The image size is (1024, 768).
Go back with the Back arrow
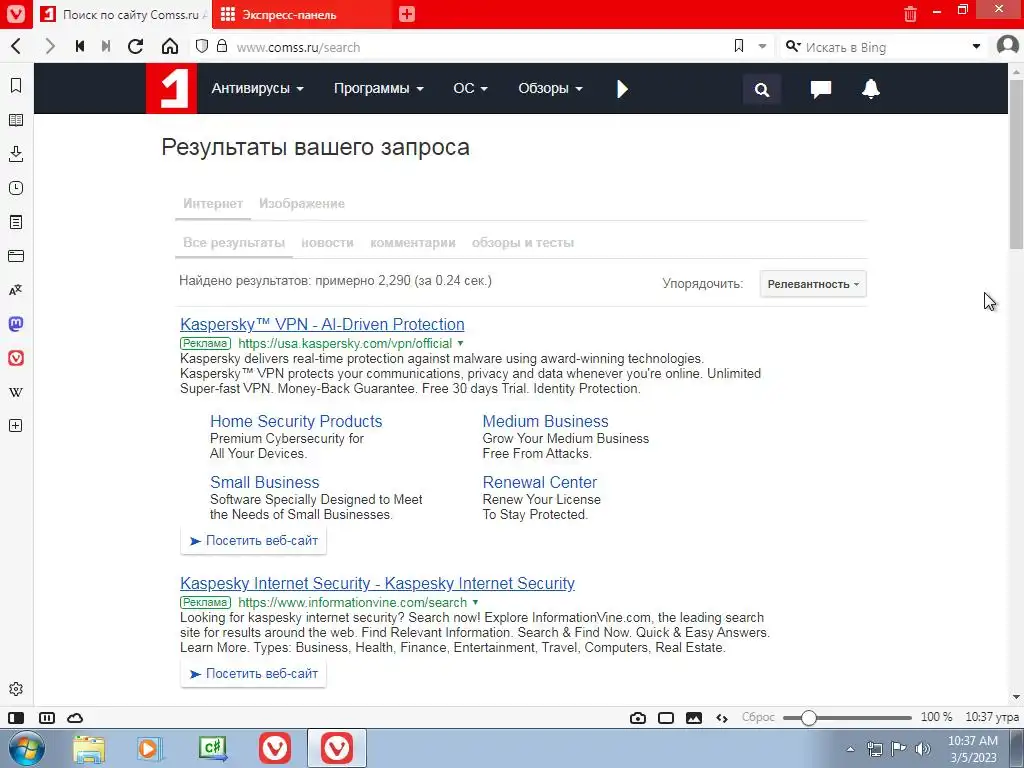click(17, 47)
